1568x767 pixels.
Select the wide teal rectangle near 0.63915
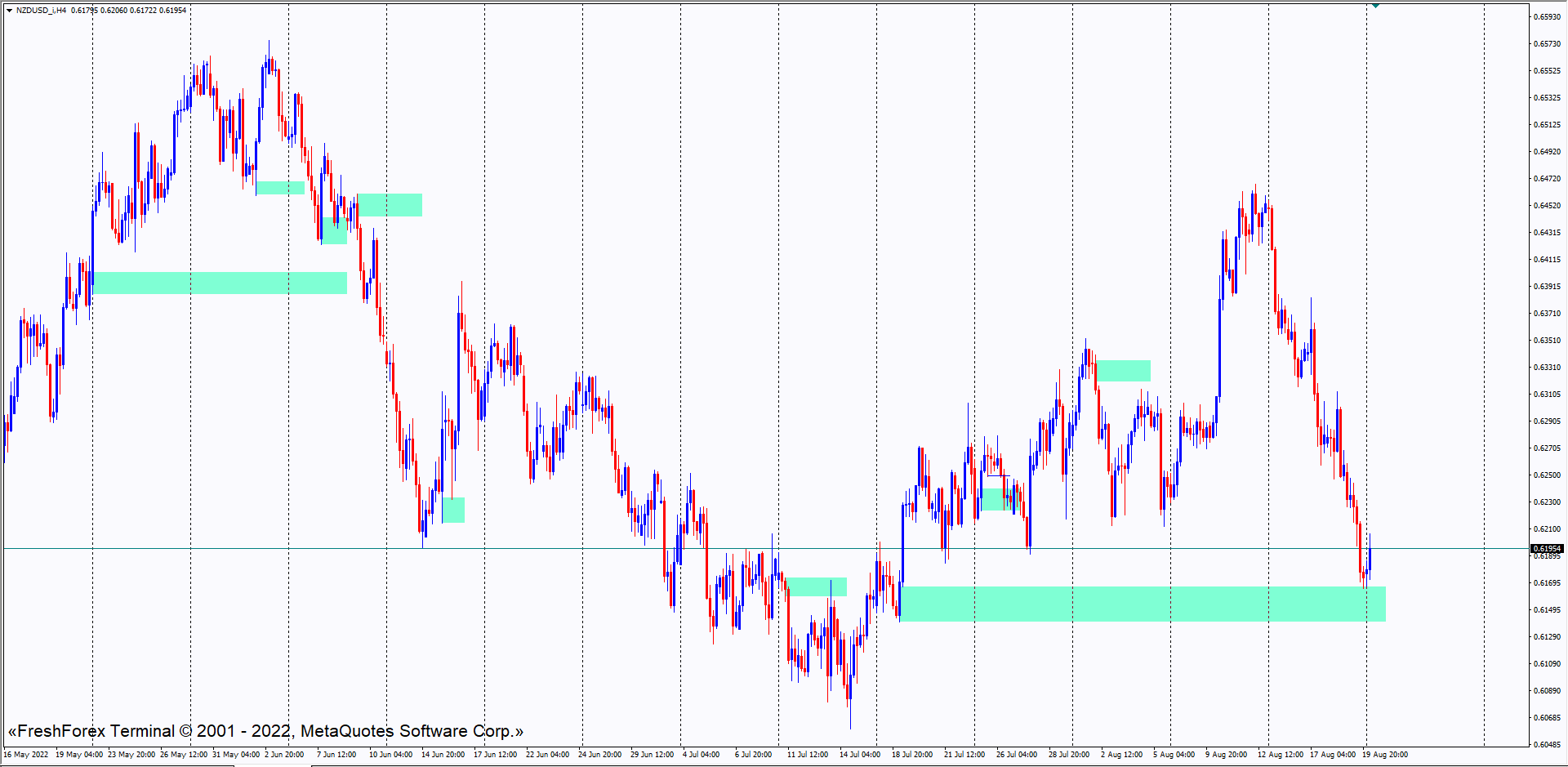point(220,283)
